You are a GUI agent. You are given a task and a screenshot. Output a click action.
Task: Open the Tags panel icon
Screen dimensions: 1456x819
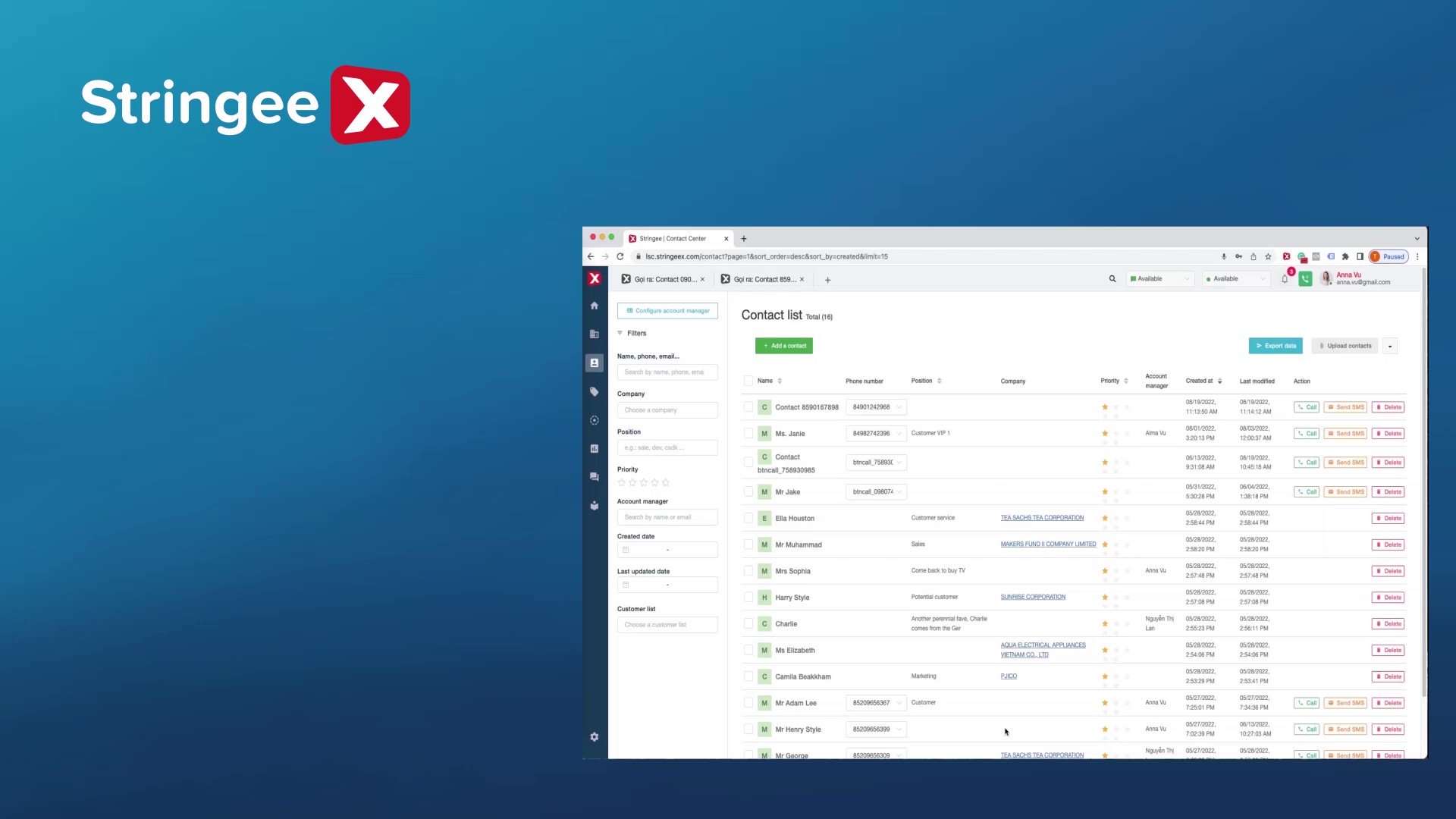[x=595, y=392]
